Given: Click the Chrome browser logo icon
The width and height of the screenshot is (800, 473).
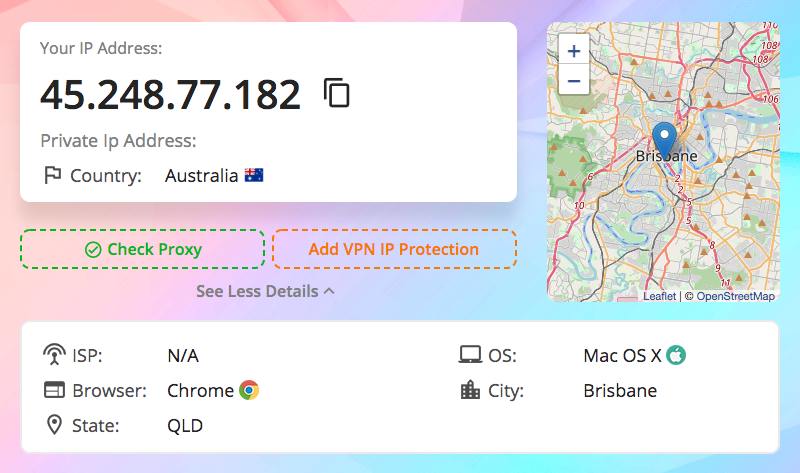Looking at the screenshot, I should (249, 390).
